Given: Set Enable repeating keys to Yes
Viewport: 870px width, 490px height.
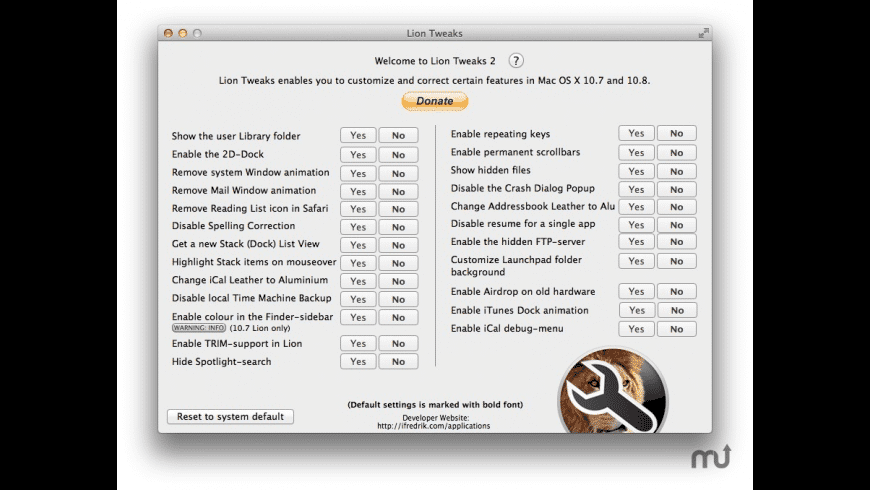Looking at the screenshot, I should pos(636,133).
